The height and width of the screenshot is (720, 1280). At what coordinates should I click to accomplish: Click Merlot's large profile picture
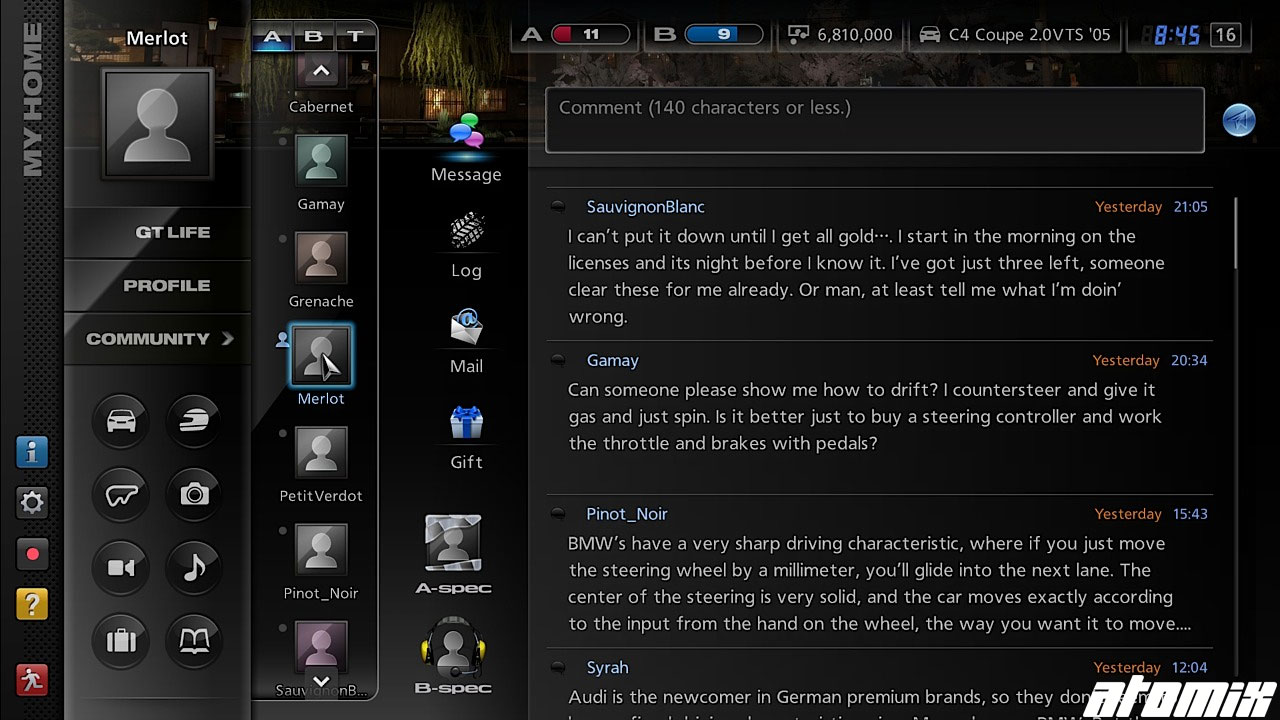[157, 123]
